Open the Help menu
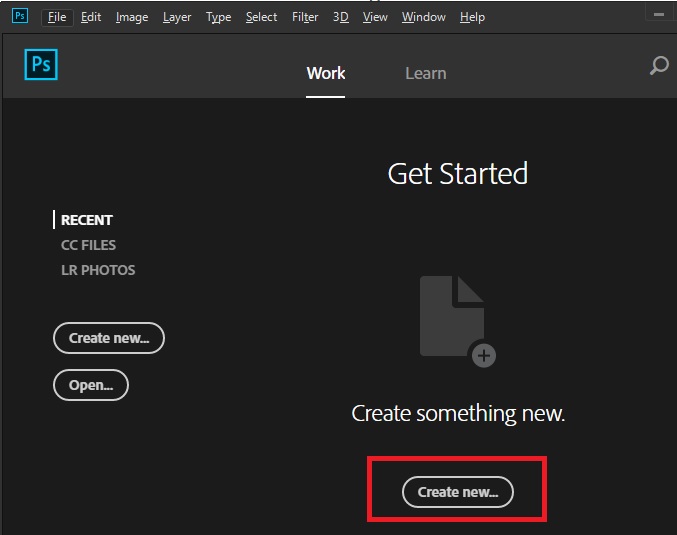Image resolution: width=677 pixels, height=535 pixels. pyautogui.click(x=472, y=17)
